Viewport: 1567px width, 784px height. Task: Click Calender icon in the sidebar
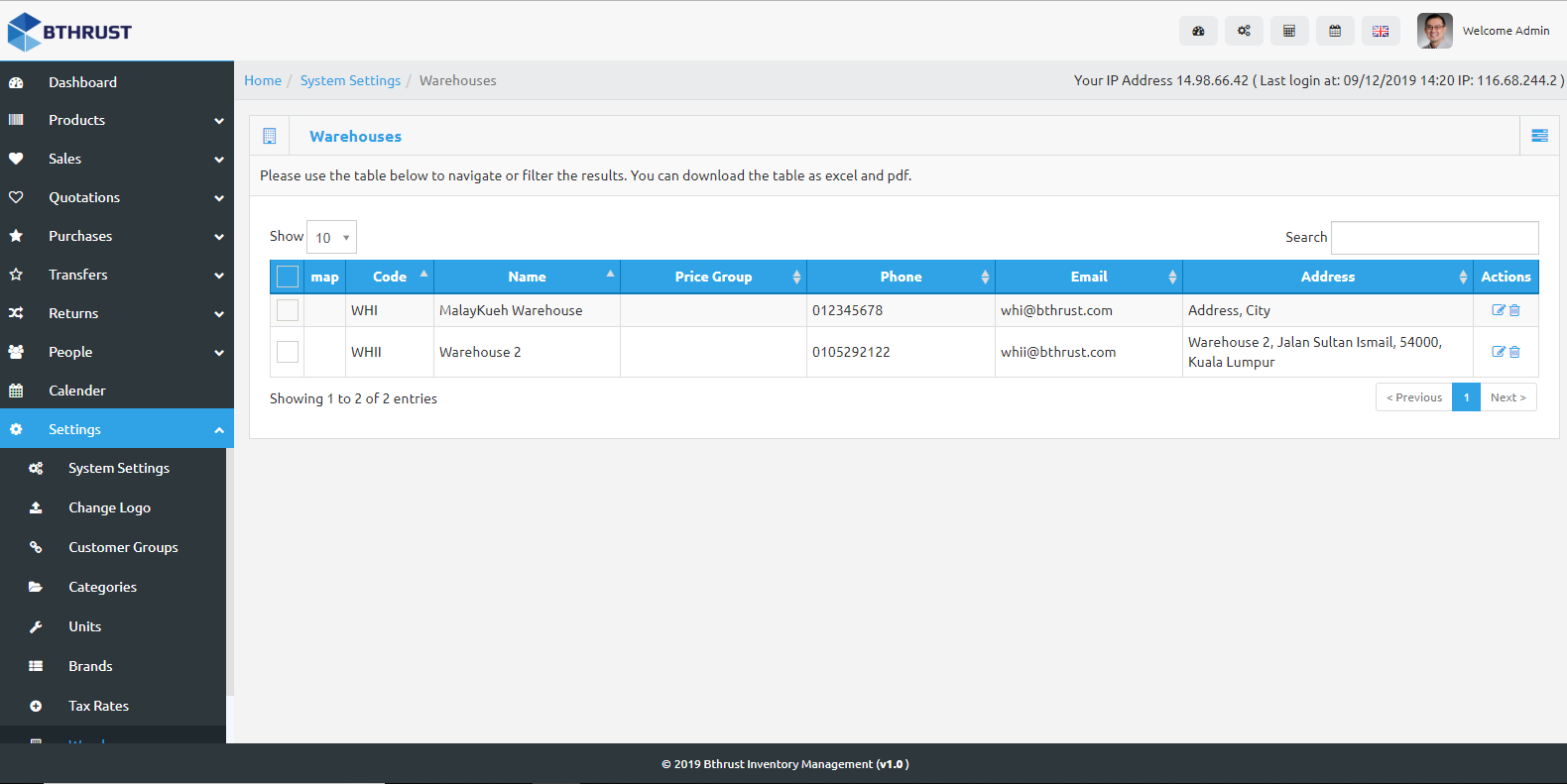coord(16,391)
